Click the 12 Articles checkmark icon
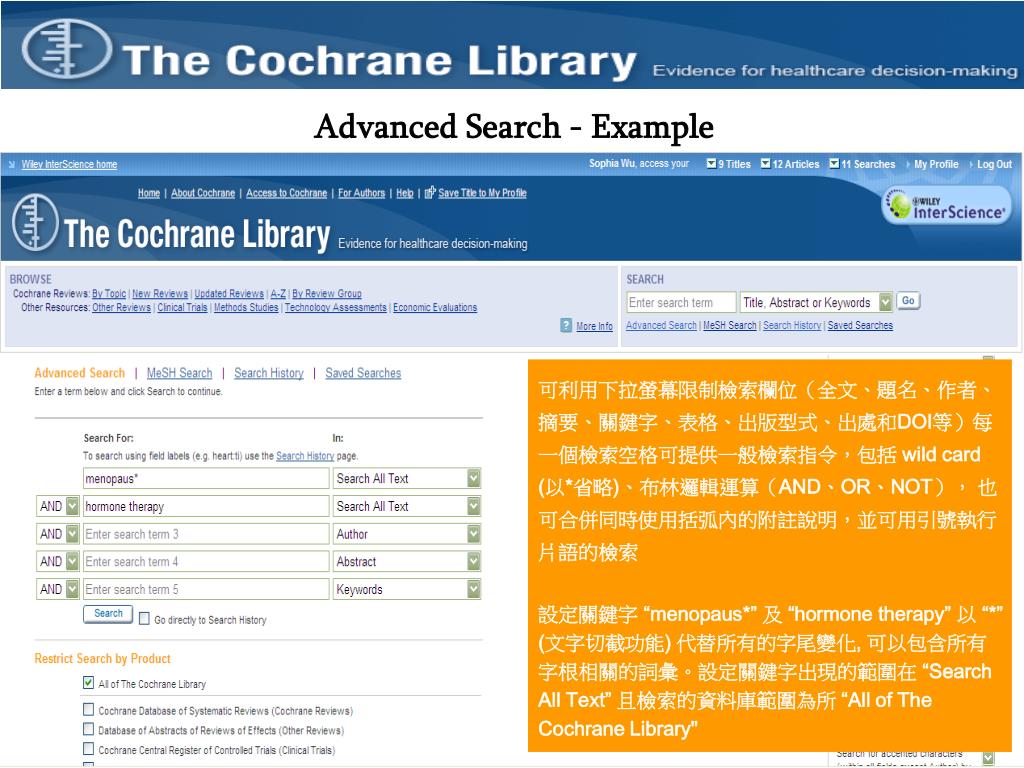This screenshot has height=768, width=1024. point(765,163)
